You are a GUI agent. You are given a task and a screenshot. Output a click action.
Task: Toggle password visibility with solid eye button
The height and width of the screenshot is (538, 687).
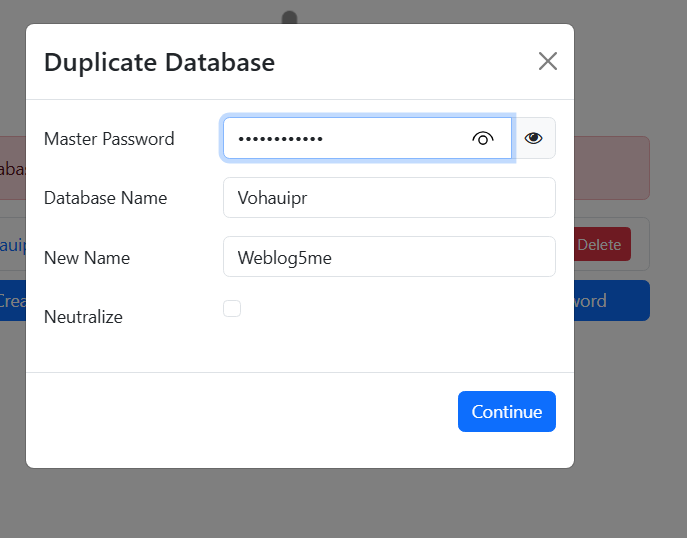coord(534,139)
